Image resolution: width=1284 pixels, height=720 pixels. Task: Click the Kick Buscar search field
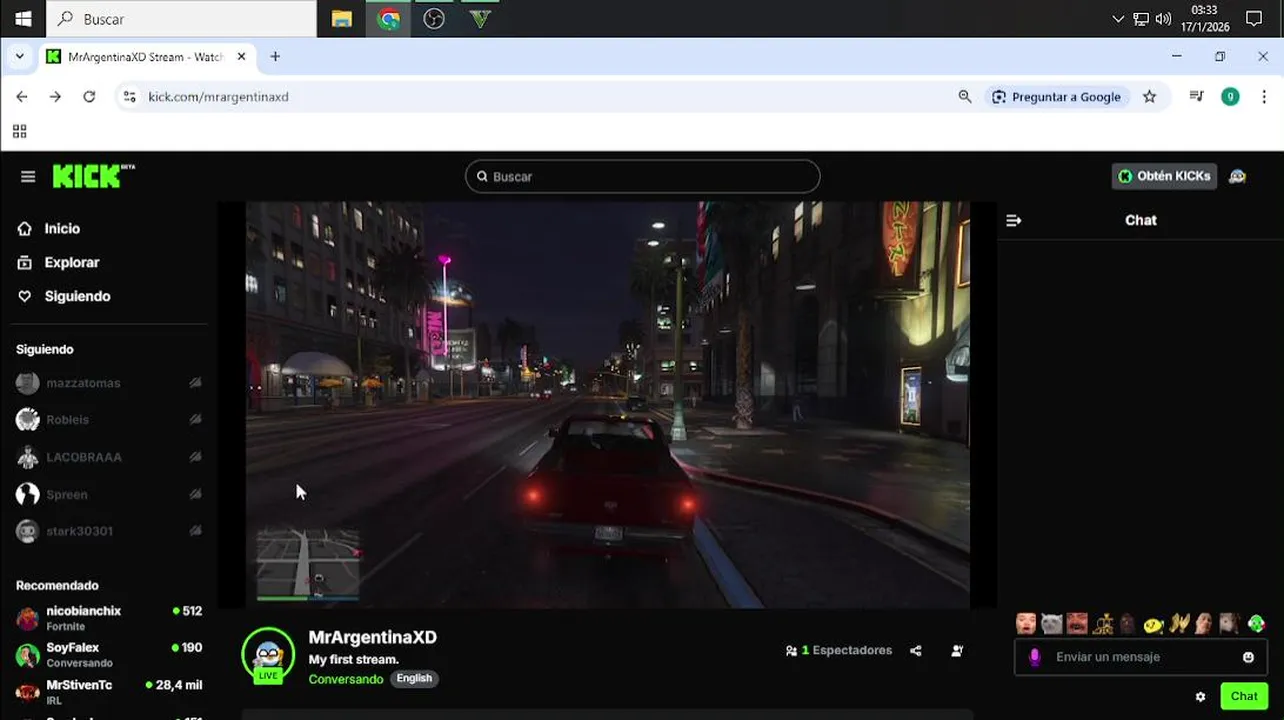[x=642, y=177]
